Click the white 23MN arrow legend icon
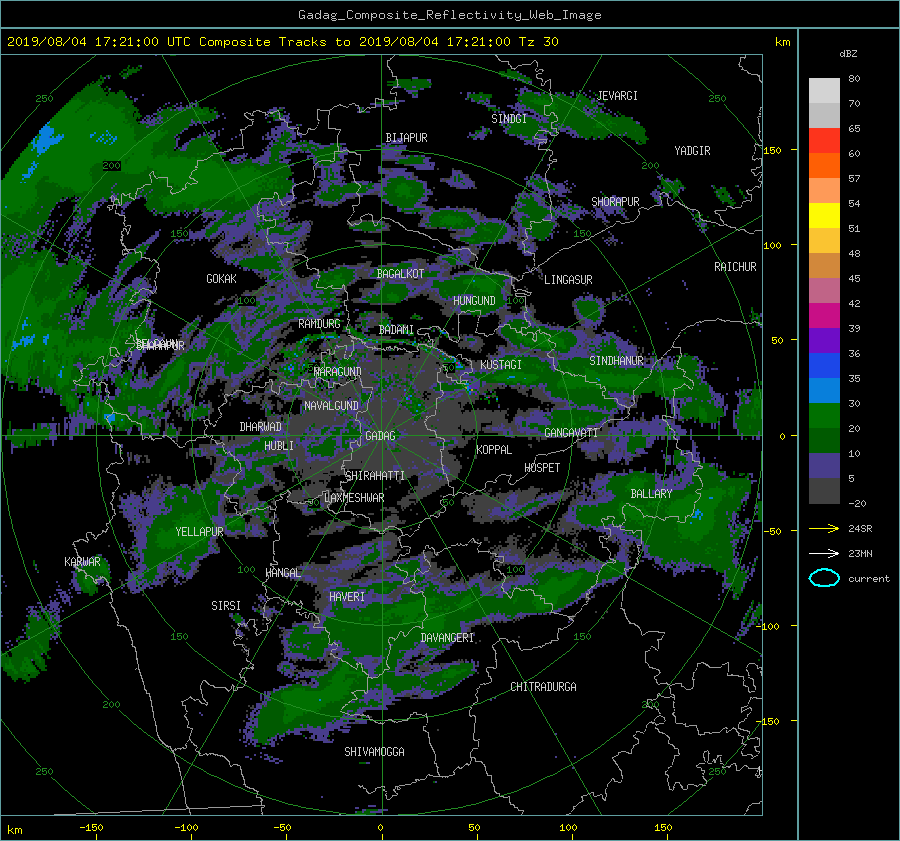 click(x=824, y=553)
